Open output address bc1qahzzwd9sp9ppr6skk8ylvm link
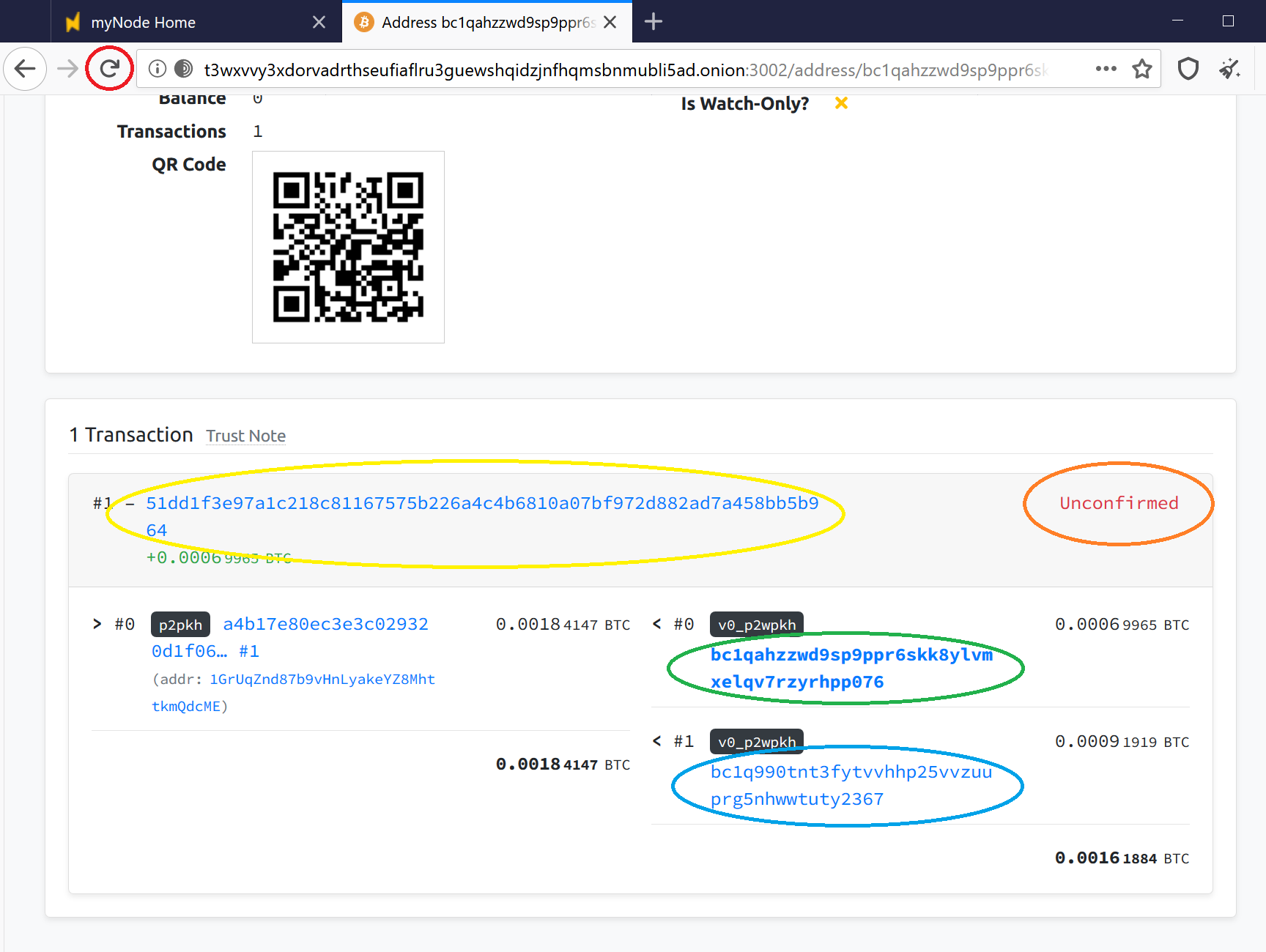Screen dimensions: 1266x952 851,668
